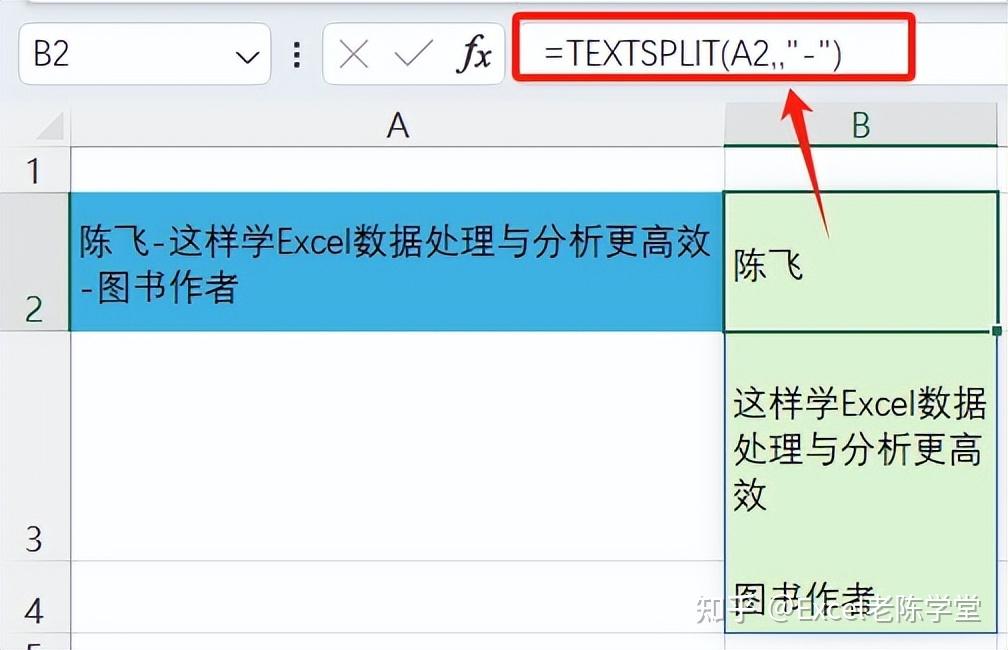The width and height of the screenshot is (1008, 650).
Task: Click the spill handle dot on cell B2
Action: (x=996, y=330)
